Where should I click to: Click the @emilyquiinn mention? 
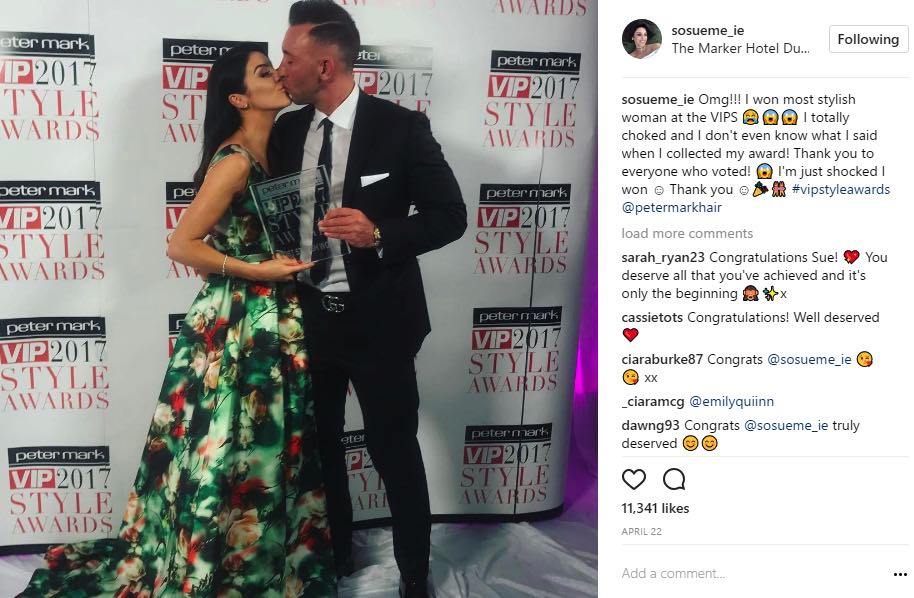coord(732,402)
